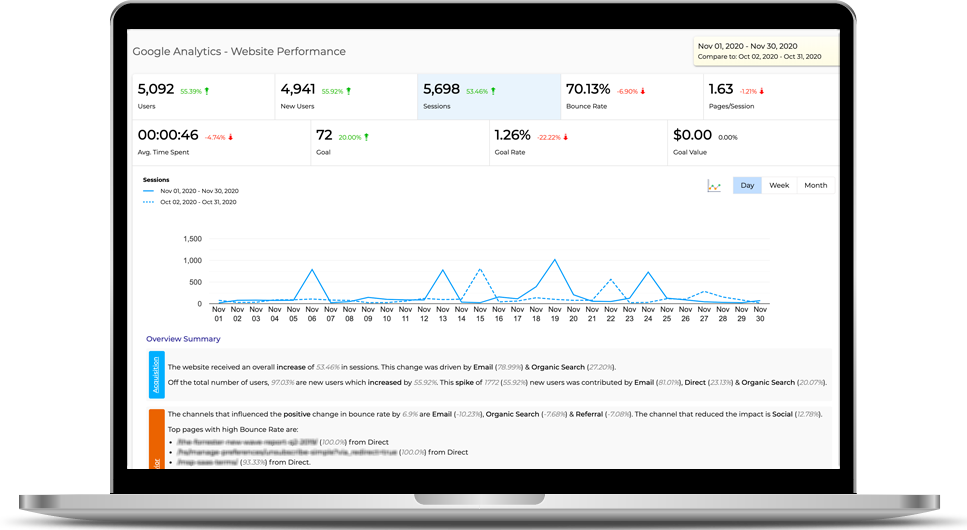Switch chart to Week view
This screenshot has height=530, width=967.
(x=779, y=185)
